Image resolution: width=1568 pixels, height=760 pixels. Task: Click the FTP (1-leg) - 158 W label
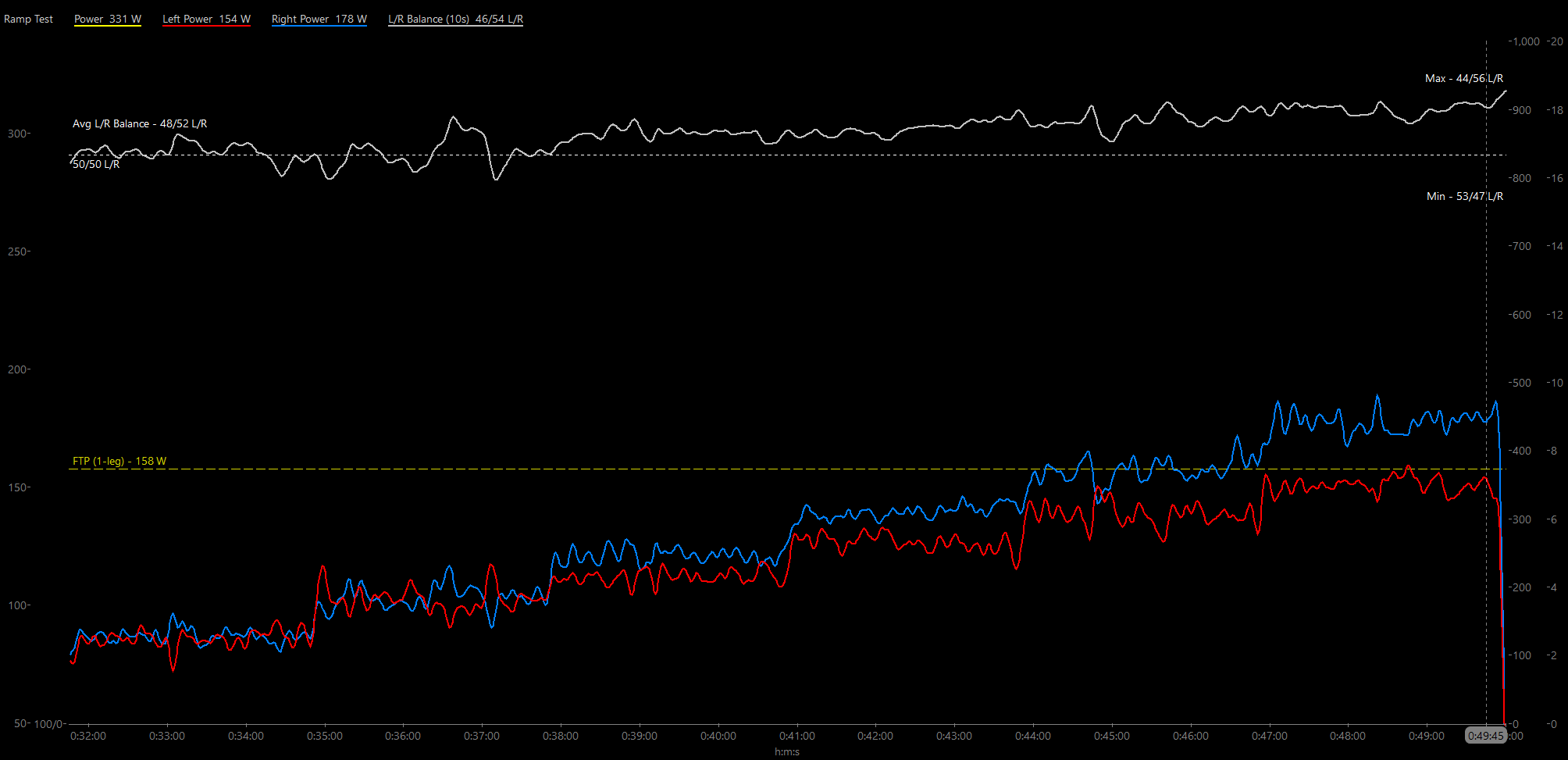119,461
